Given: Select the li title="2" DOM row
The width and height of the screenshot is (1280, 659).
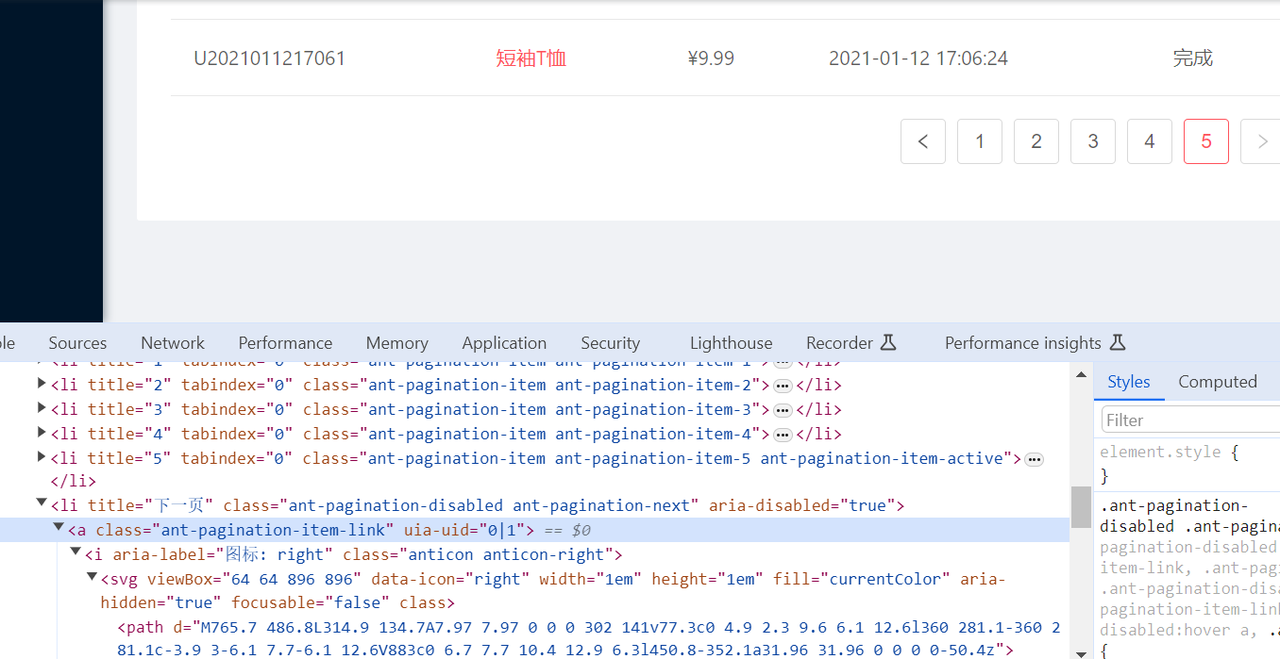Looking at the screenshot, I should 535,385.
